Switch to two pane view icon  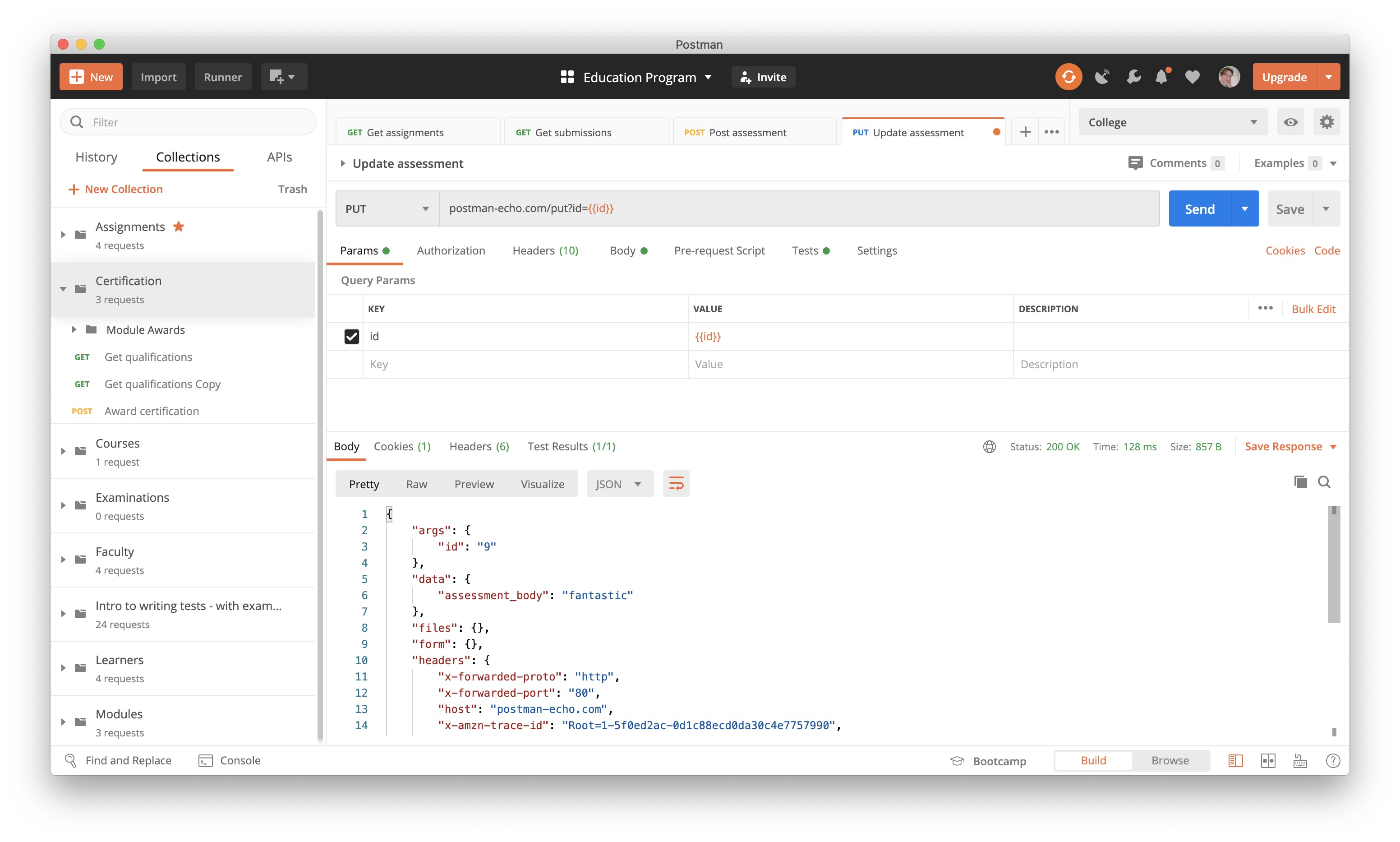tap(1268, 761)
